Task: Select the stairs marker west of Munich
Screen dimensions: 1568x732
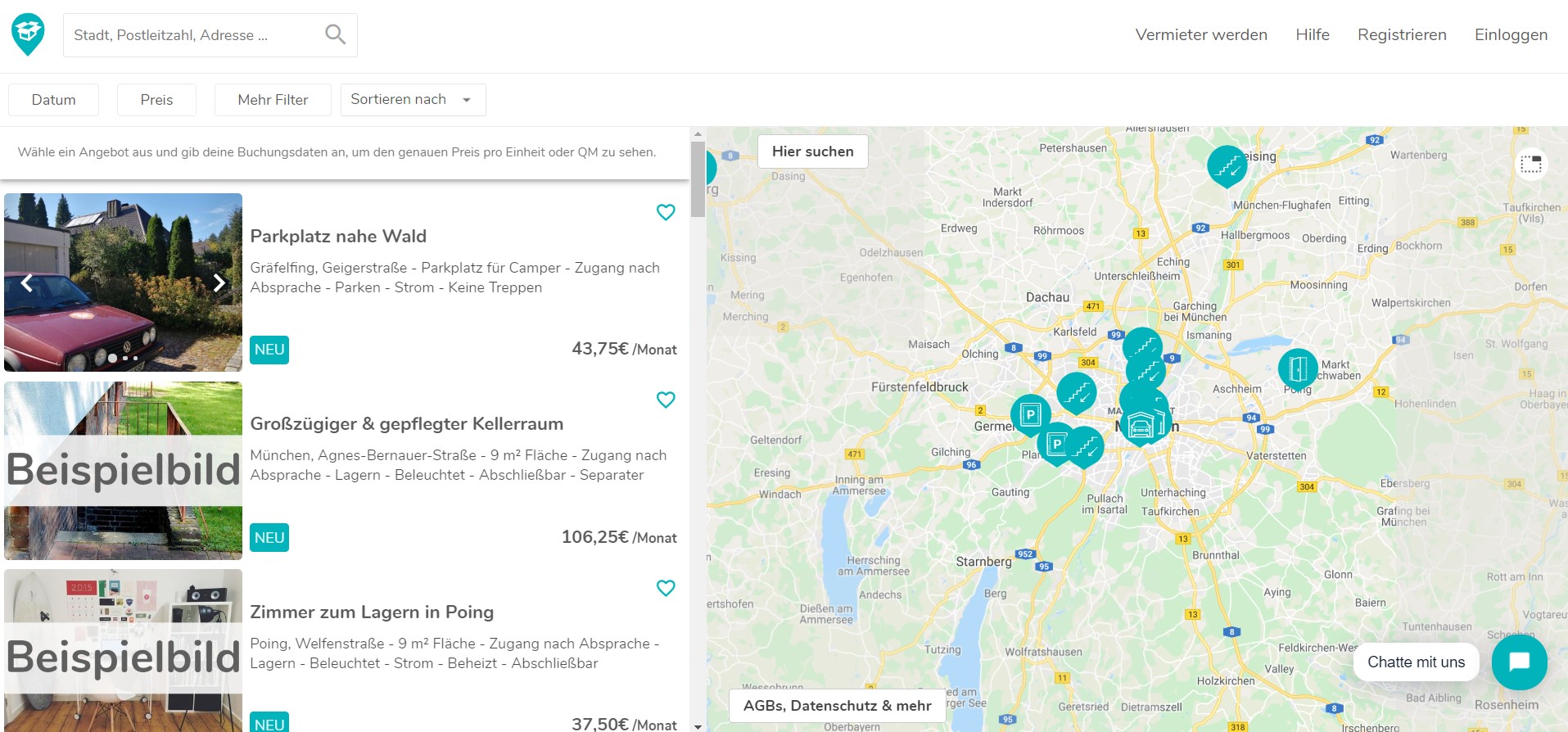Action: [x=1077, y=393]
